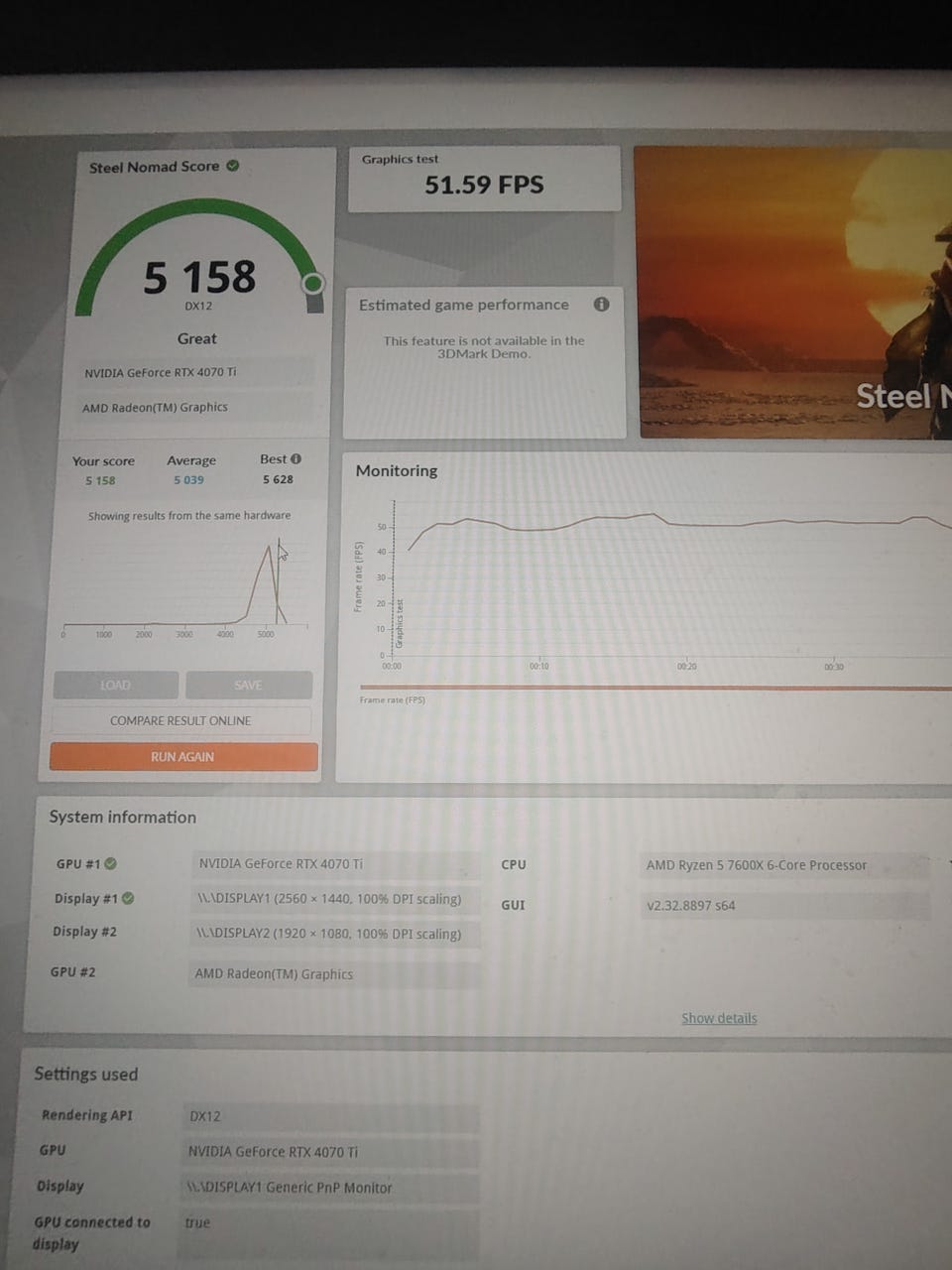Click the GPU #2 AMD Radeon(TM) Graphics value
The height and width of the screenshot is (1270, 952).
tap(333, 973)
